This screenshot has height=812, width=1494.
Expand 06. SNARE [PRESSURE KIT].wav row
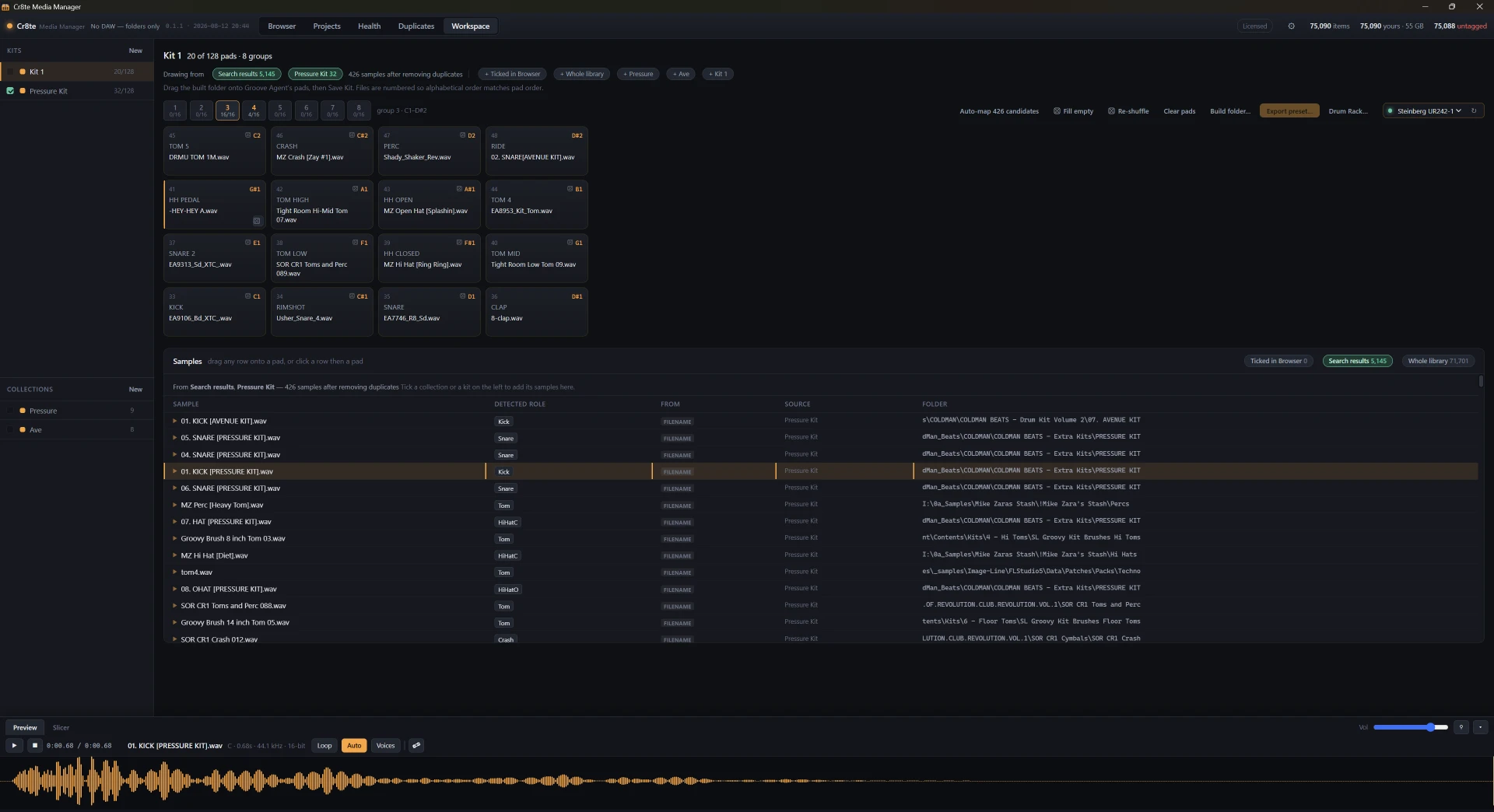tap(174, 488)
